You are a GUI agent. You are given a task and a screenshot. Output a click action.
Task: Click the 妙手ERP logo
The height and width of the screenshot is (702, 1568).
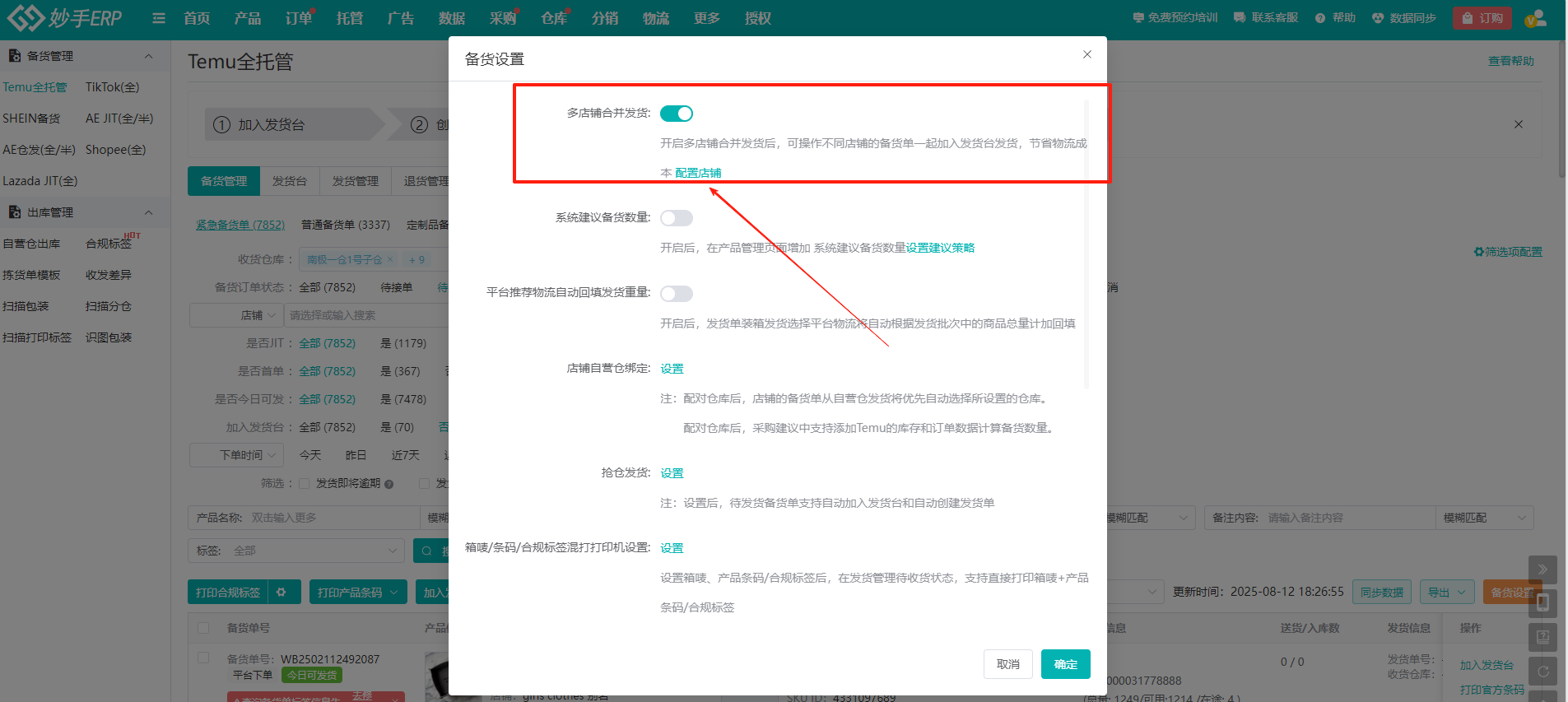[x=64, y=17]
